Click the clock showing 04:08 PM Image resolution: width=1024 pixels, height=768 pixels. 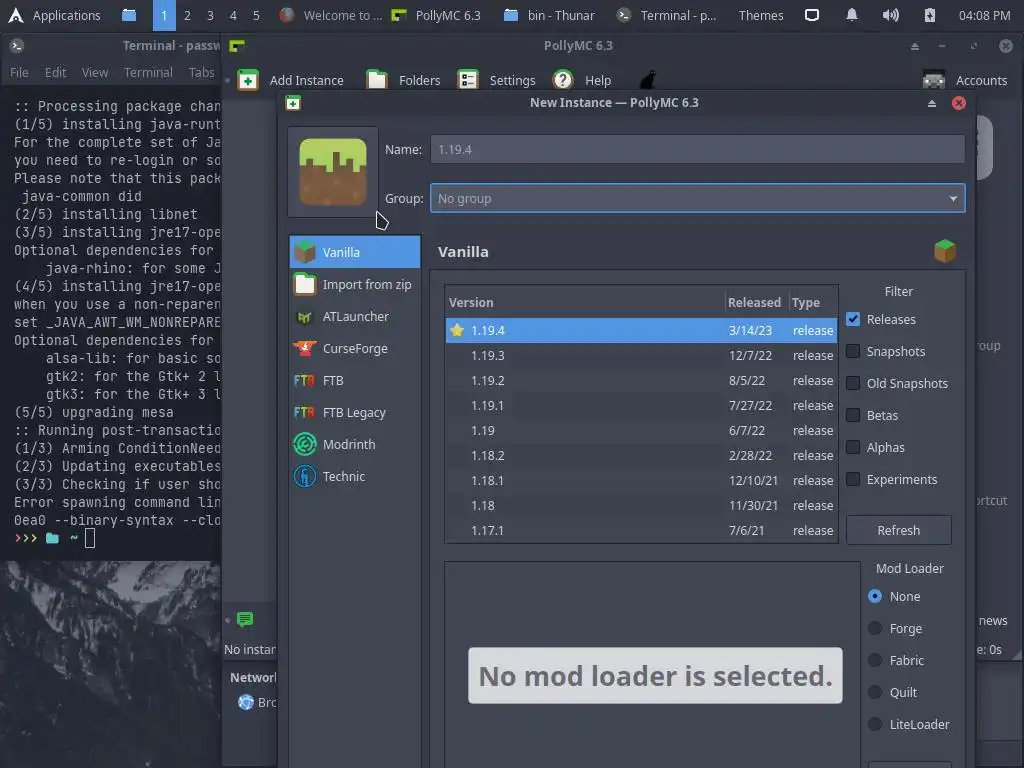(x=984, y=15)
